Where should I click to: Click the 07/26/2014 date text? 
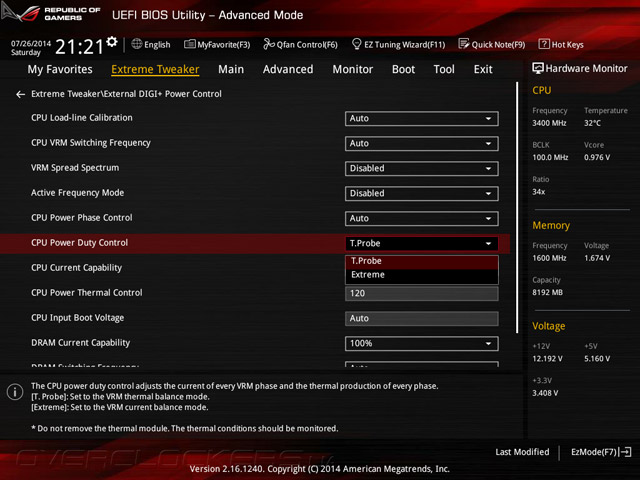coord(31,43)
